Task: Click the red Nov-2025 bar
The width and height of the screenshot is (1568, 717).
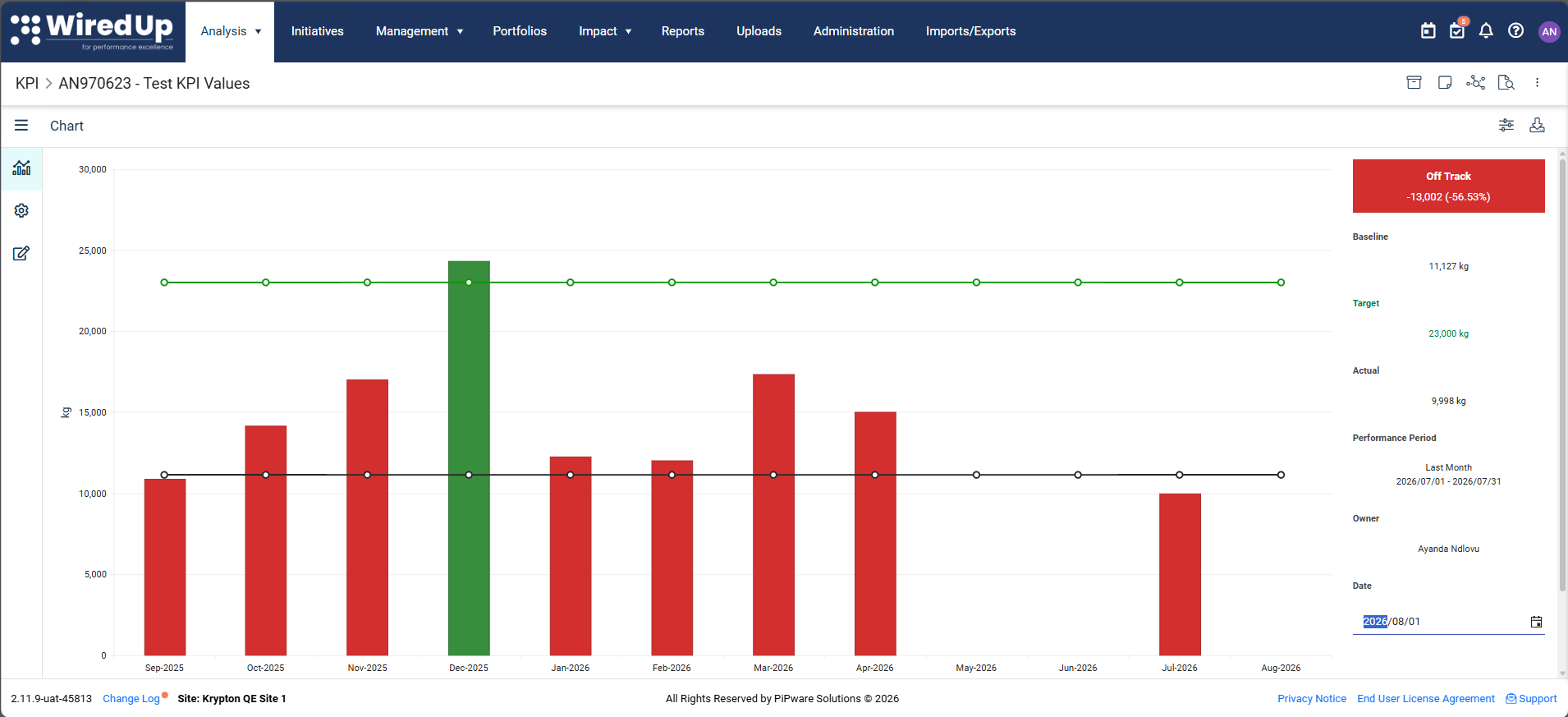Action: tap(367, 517)
